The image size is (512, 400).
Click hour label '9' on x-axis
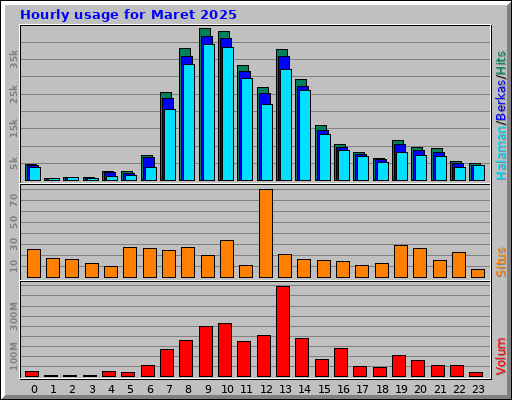coord(208,389)
